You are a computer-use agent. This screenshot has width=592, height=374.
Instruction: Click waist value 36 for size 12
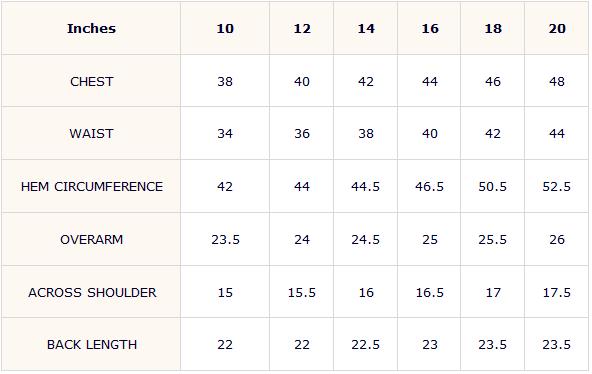[x=302, y=134]
